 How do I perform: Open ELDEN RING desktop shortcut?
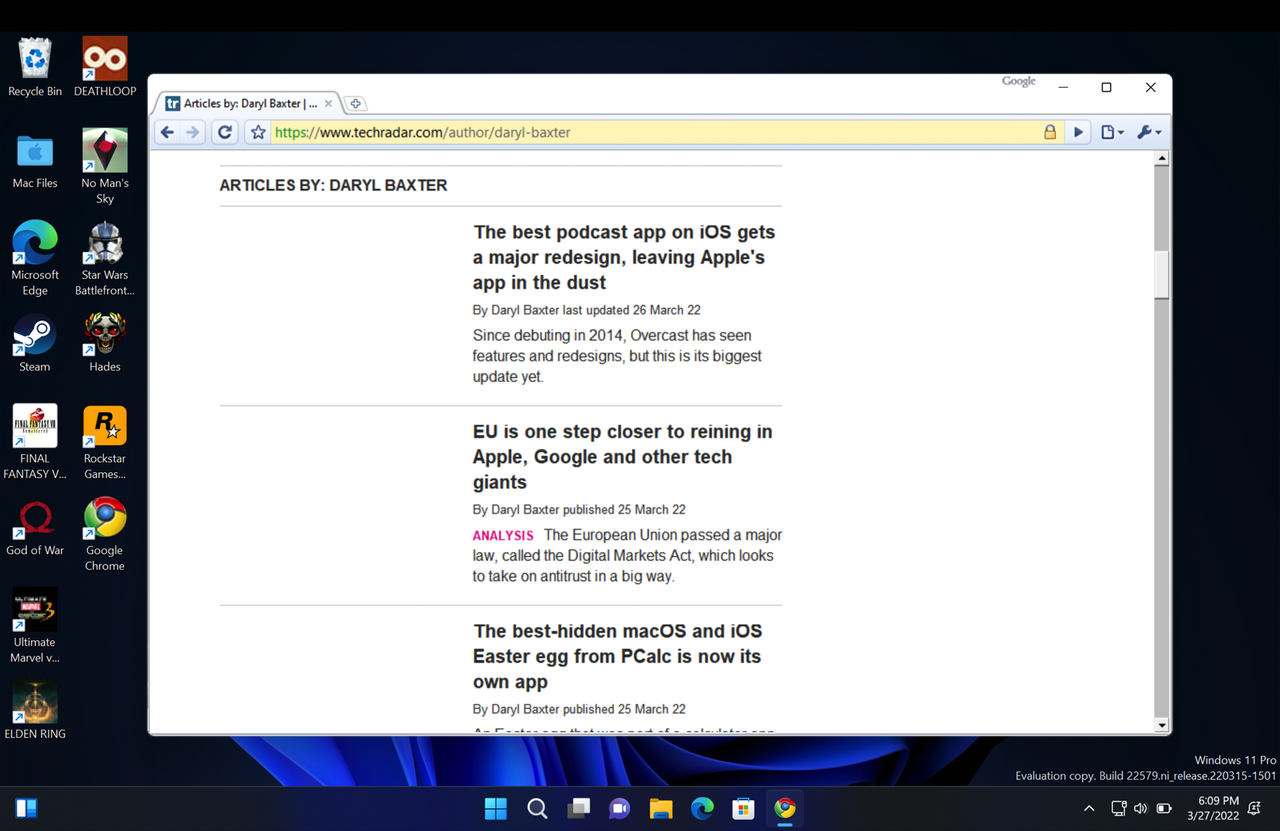point(35,711)
